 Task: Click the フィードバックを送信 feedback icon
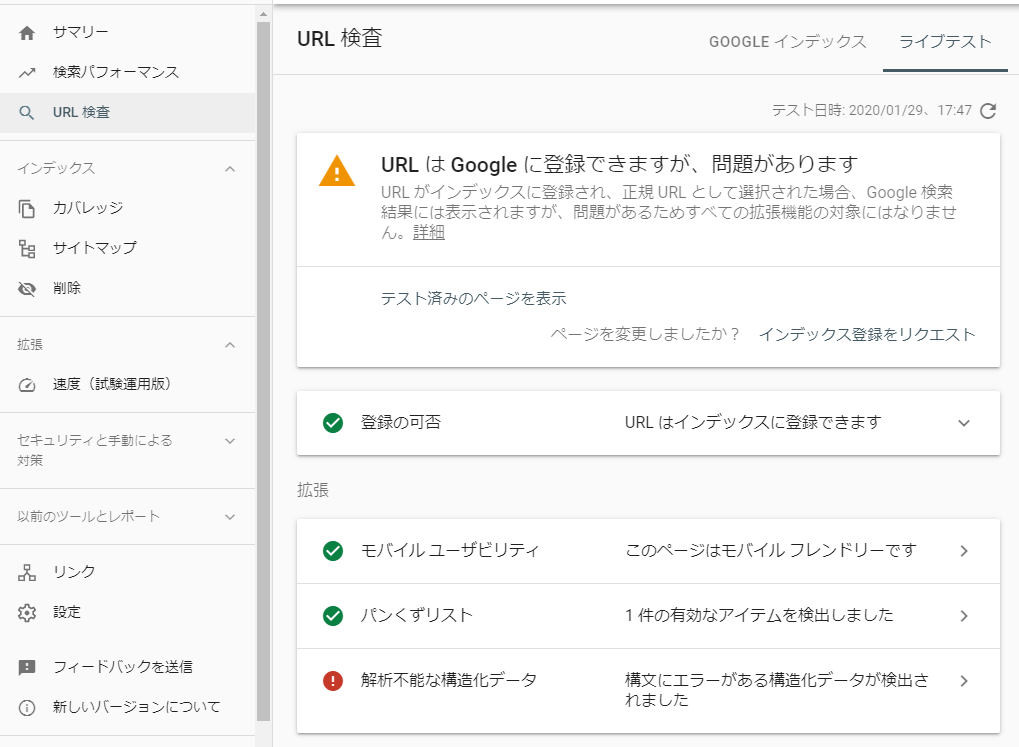pos(27,667)
